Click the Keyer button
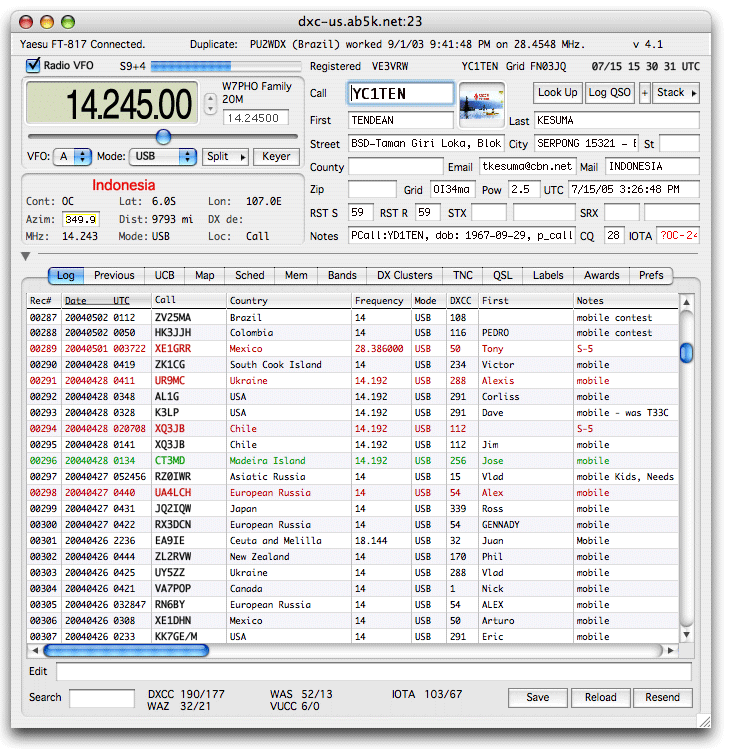This screenshot has width=733, height=753. coord(276,157)
